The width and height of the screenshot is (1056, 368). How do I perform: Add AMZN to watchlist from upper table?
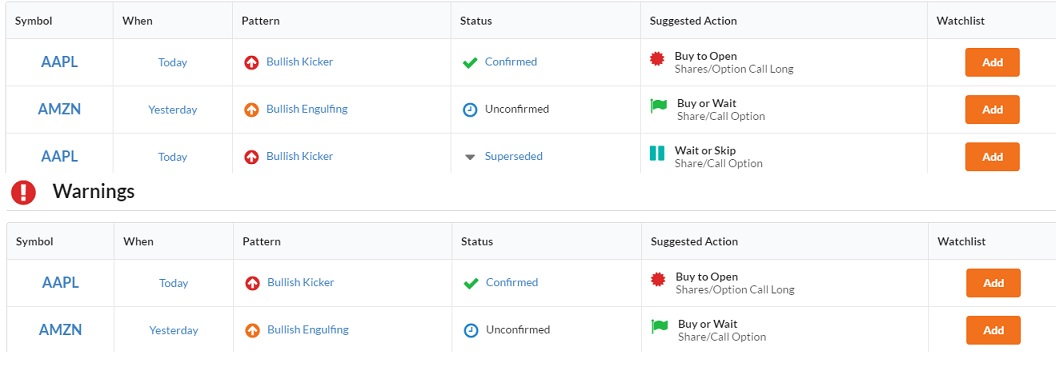coord(992,109)
